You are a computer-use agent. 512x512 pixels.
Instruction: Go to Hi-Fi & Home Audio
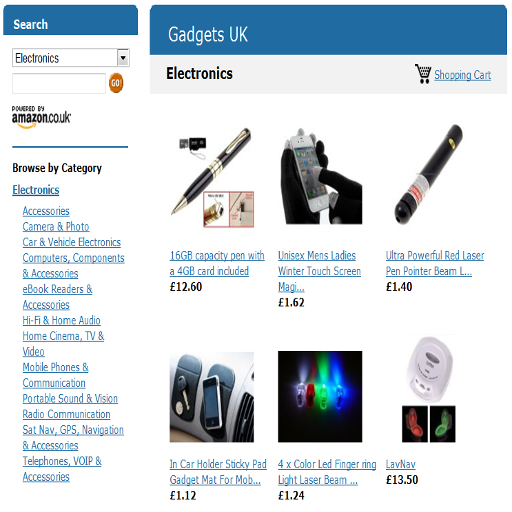pyautogui.click(x=61, y=320)
